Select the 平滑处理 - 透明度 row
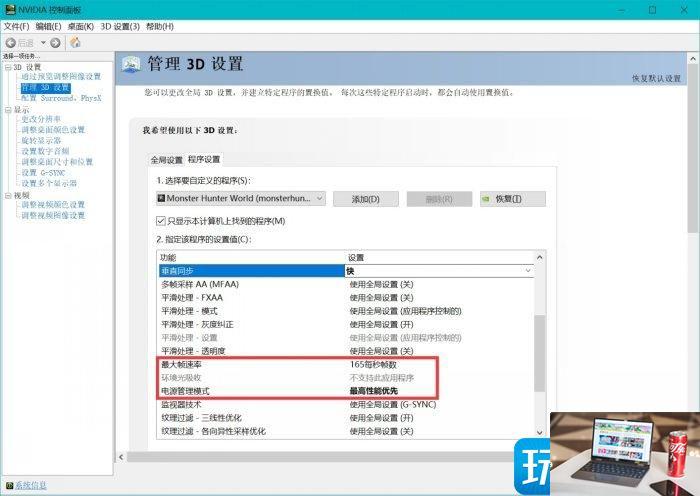700x496 pixels. tap(346, 351)
